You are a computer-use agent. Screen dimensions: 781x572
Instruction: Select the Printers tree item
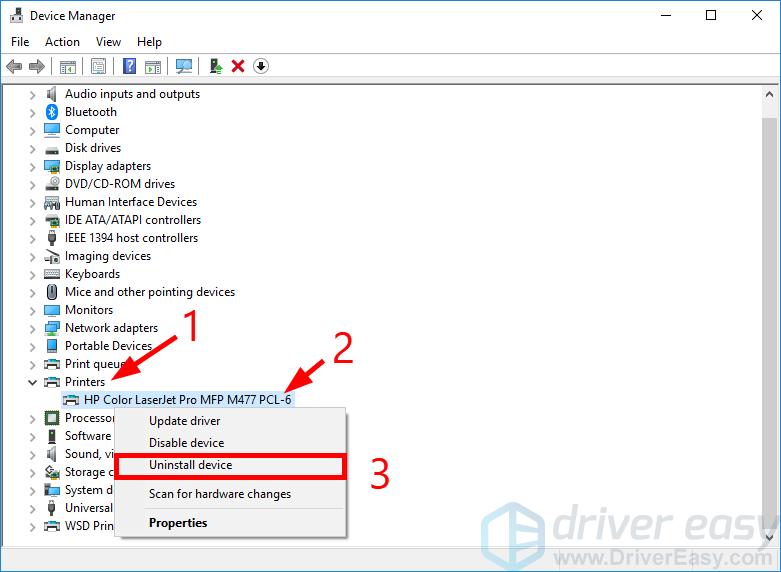[85, 382]
